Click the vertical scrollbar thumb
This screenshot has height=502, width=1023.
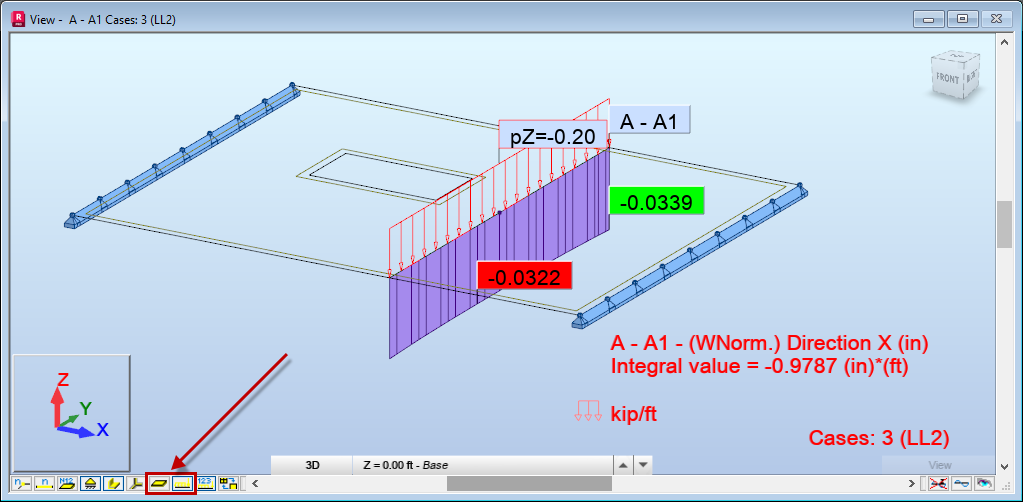[x=1005, y=225]
